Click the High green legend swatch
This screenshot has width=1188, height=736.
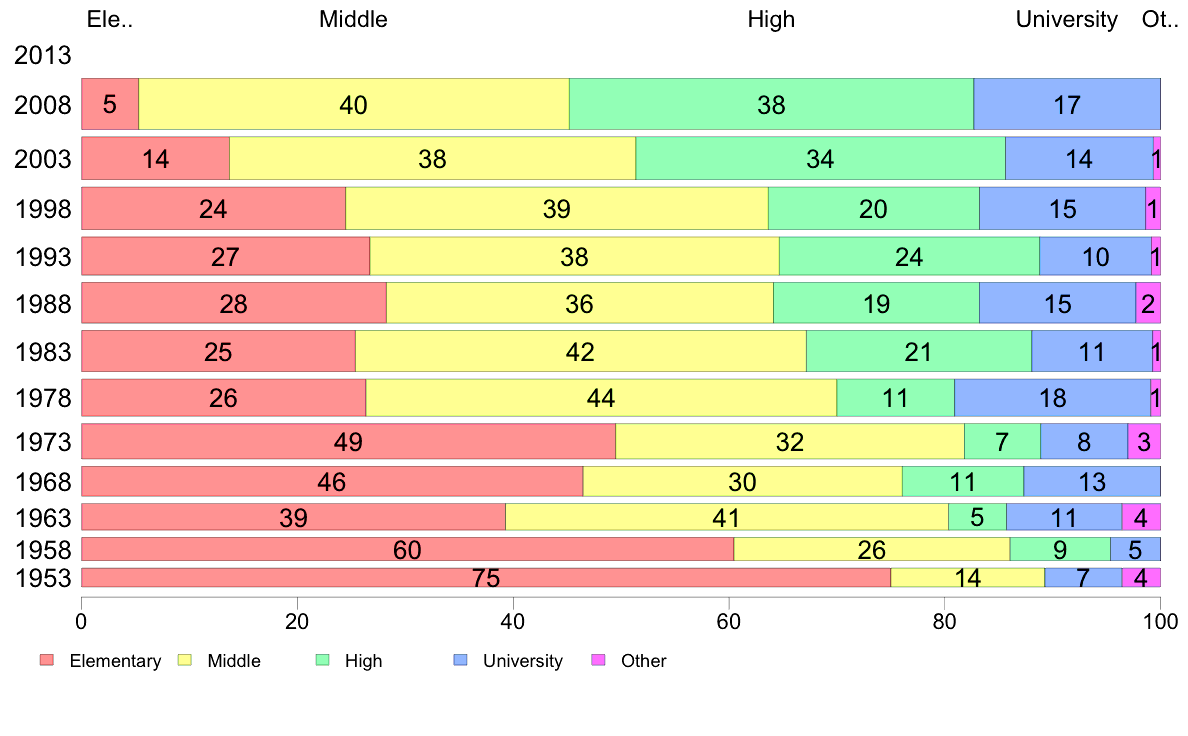pos(322,660)
